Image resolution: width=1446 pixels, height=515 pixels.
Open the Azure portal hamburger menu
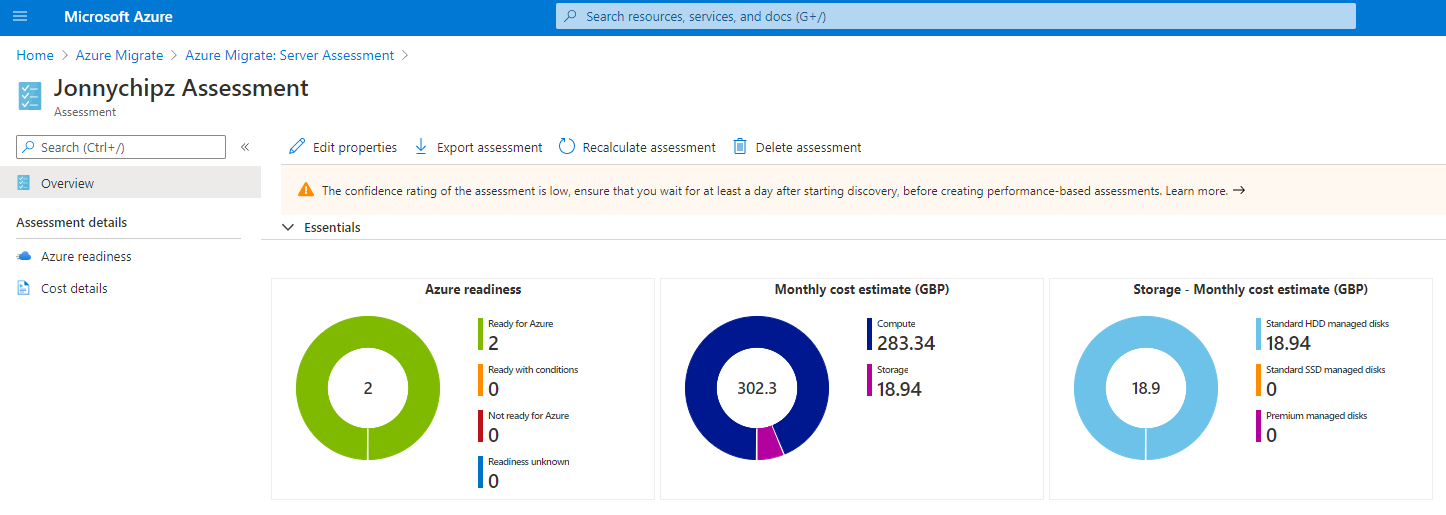coord(20,17)
